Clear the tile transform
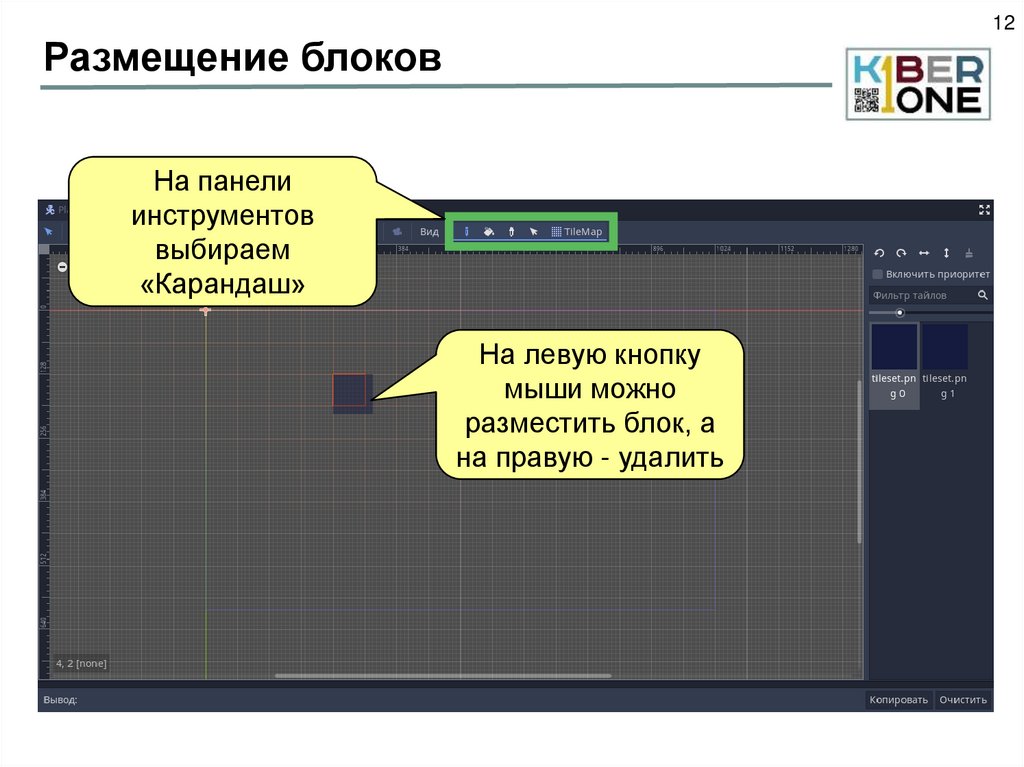1024x767 pixels. (x=969, y=253)
